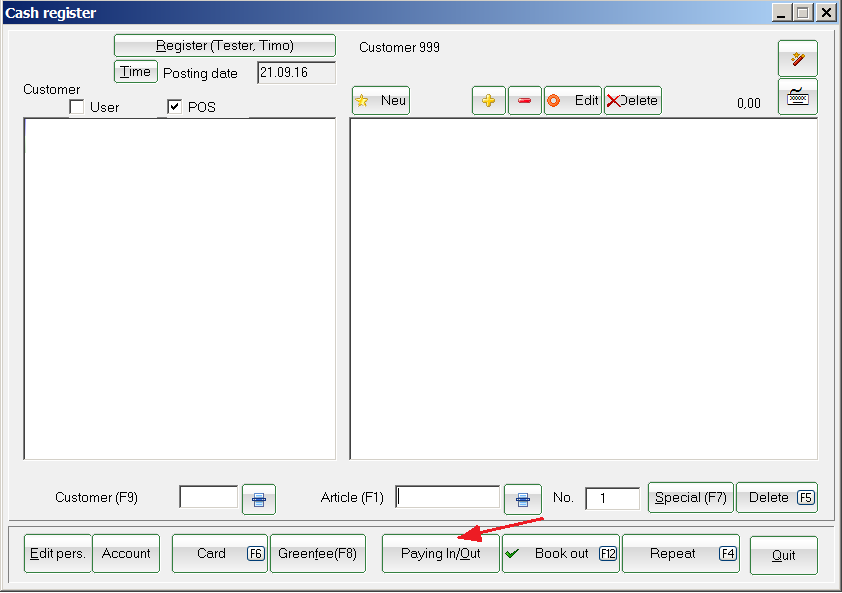The image size is (842, 593).
Task: Click Register (Tester, Timo) button
Action: (x=224, y=46)
